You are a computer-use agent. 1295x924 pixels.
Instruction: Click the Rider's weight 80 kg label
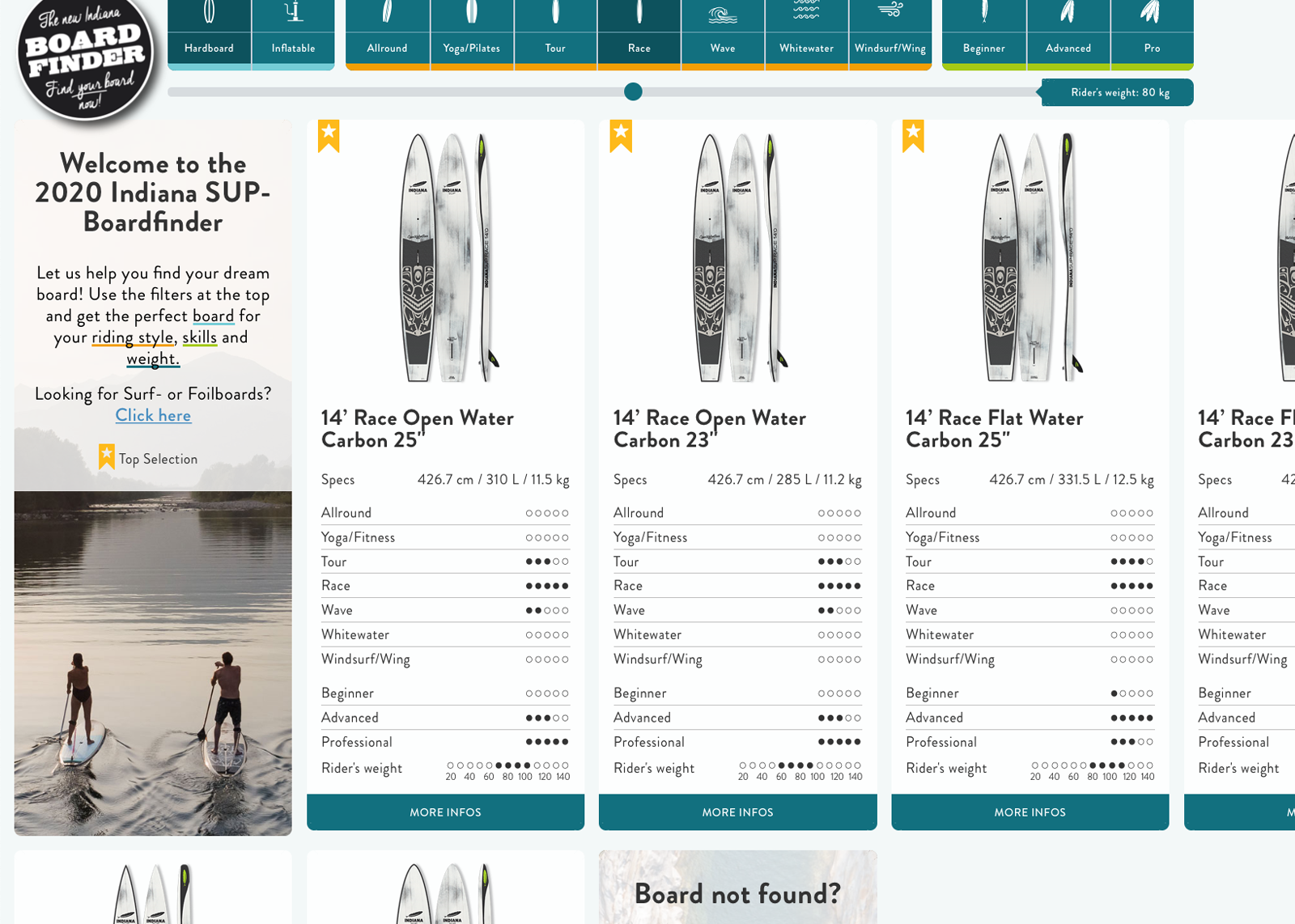1119,92
